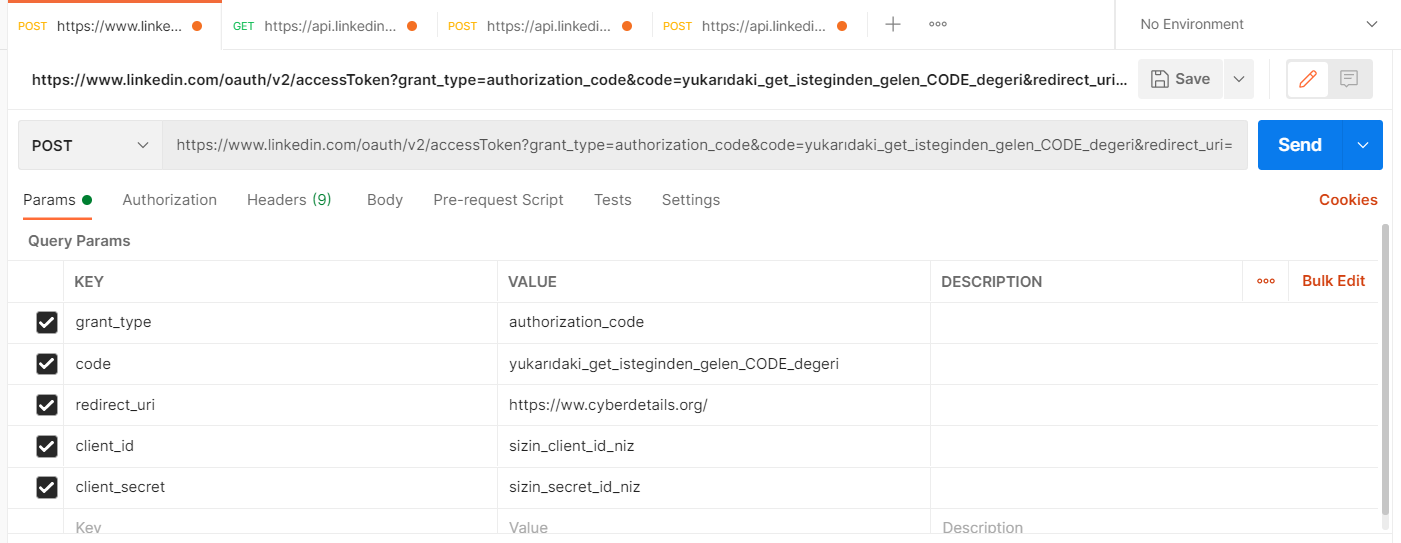The height and width of the screenshot is (543, 1401).
Task: Uncheck the redirect_uri parameter checkbox
Action: pyautogui.click(x=47, y=405)
